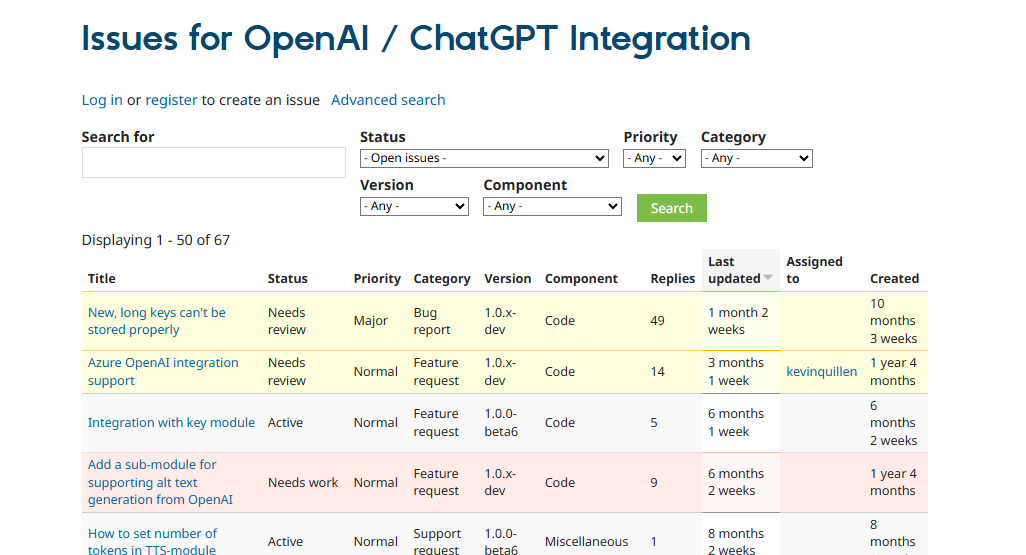Open the Priority dropdown
This screenshot has width=1026, height=555.
[x=654, y=158]
